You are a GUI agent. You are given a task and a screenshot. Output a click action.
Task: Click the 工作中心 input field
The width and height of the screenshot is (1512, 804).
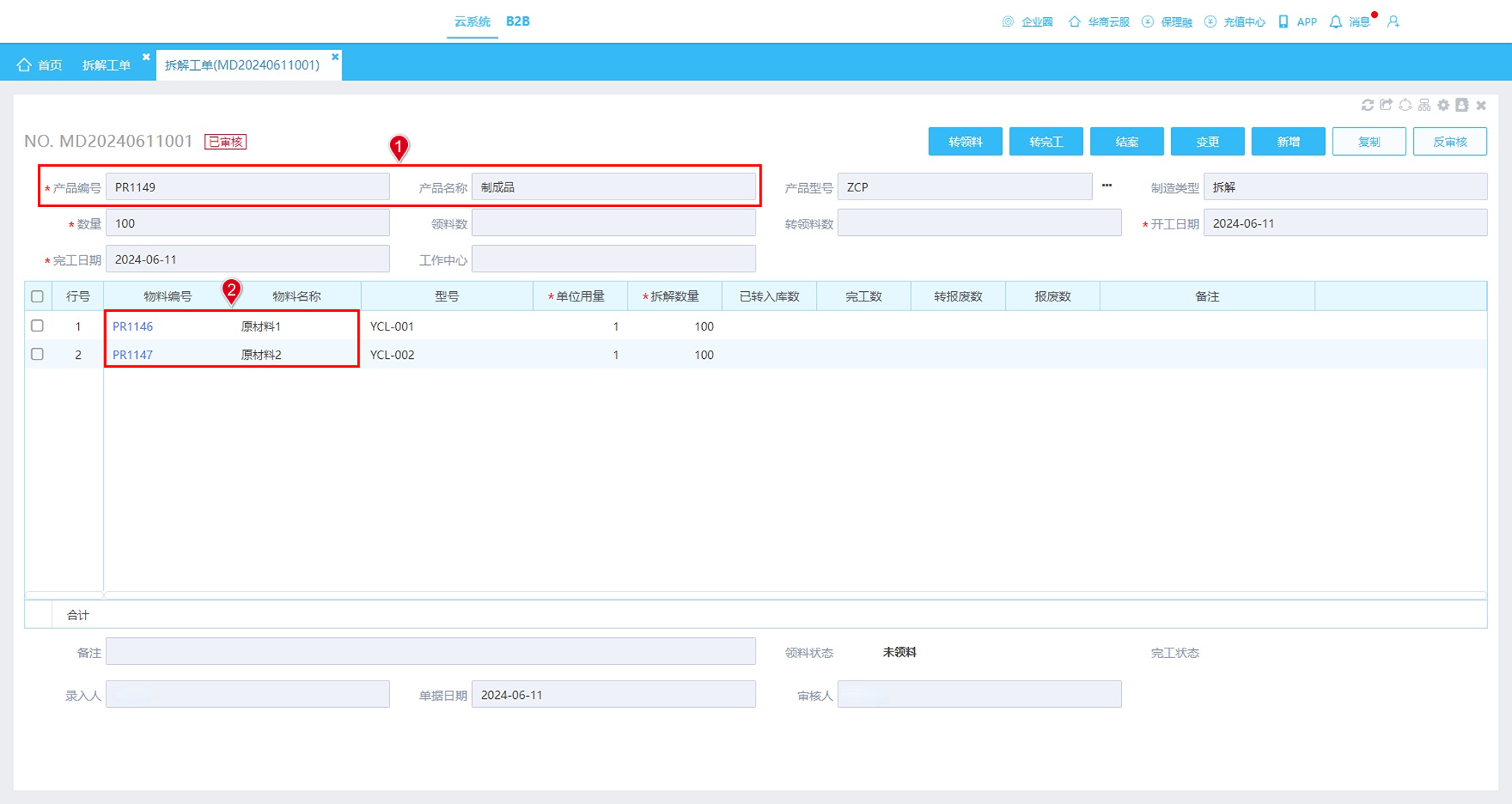pos(613,259)
